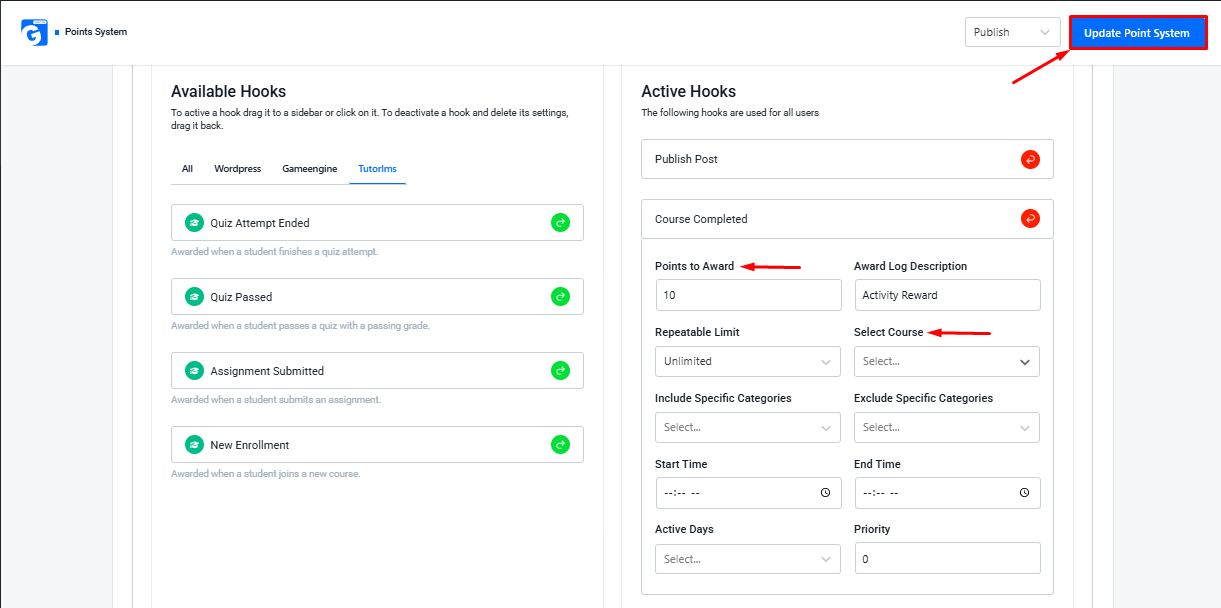Click Update Point System button
Screen dimensions: 1221x608
pyautogui.click(x=1137, y=33)
